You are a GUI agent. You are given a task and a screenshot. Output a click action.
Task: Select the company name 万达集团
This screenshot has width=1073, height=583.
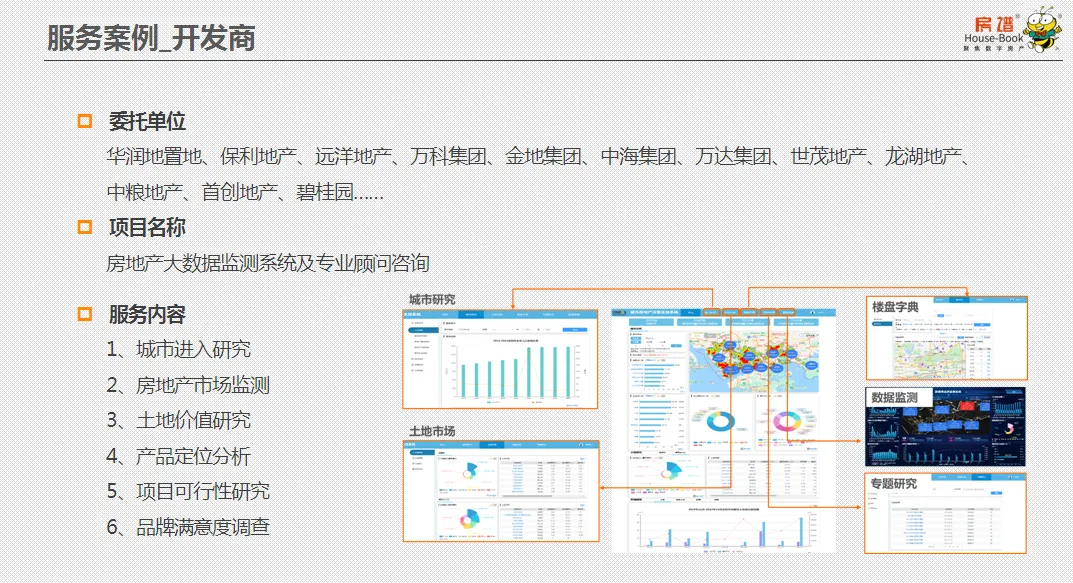[734, 156]
